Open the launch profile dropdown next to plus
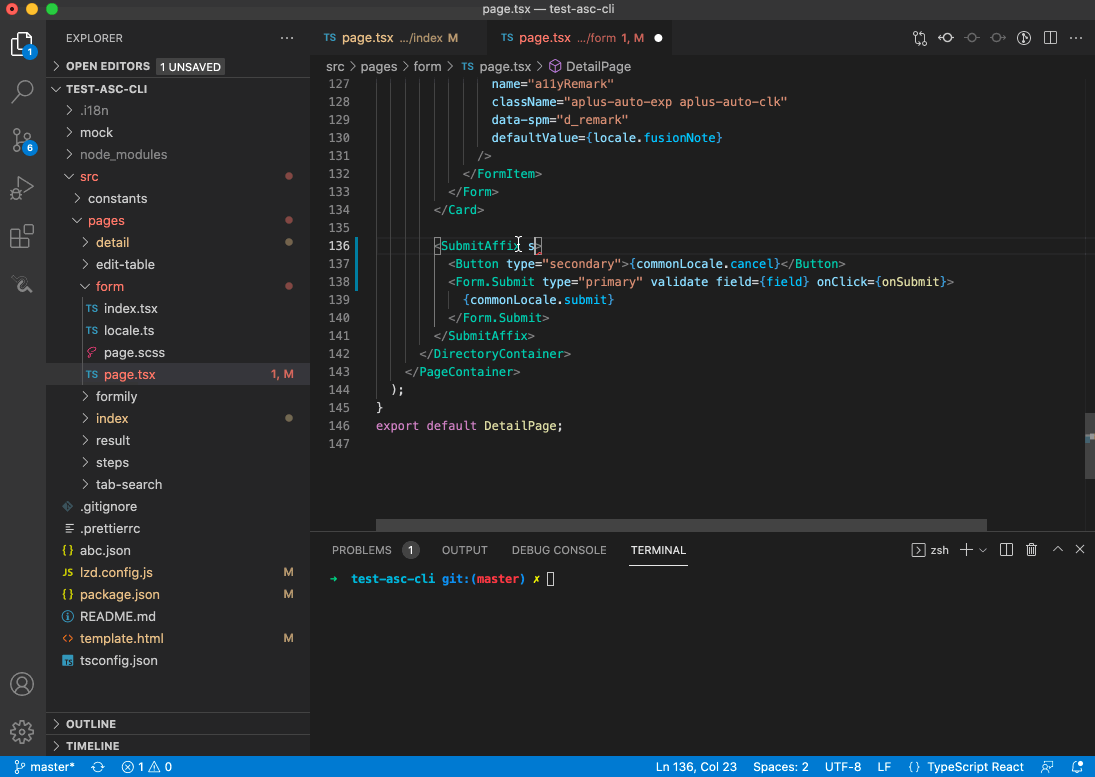The image size is (1095, 777). 983,550
